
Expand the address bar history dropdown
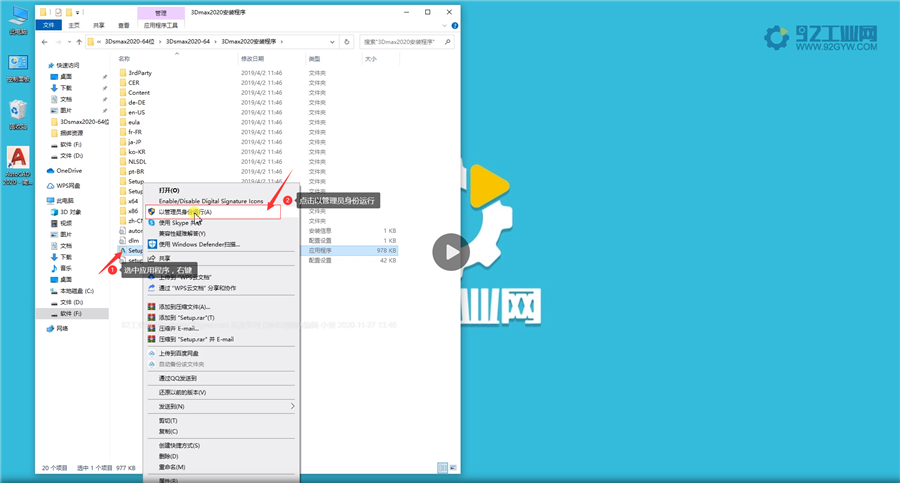332,42
